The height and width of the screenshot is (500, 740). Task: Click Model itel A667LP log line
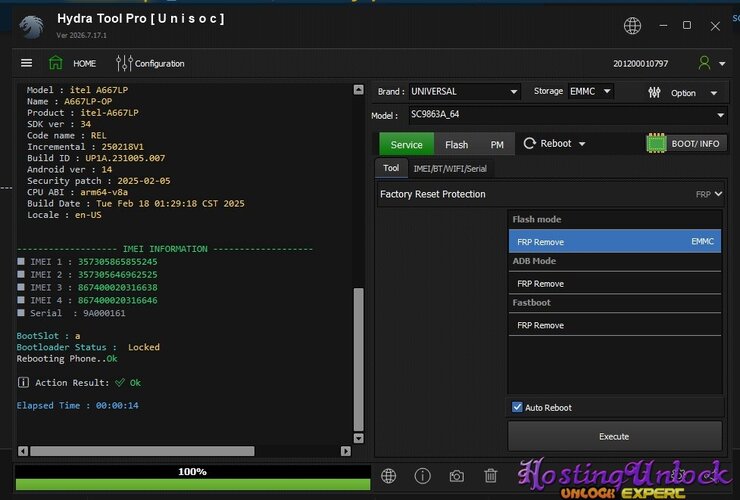point(77,90)
